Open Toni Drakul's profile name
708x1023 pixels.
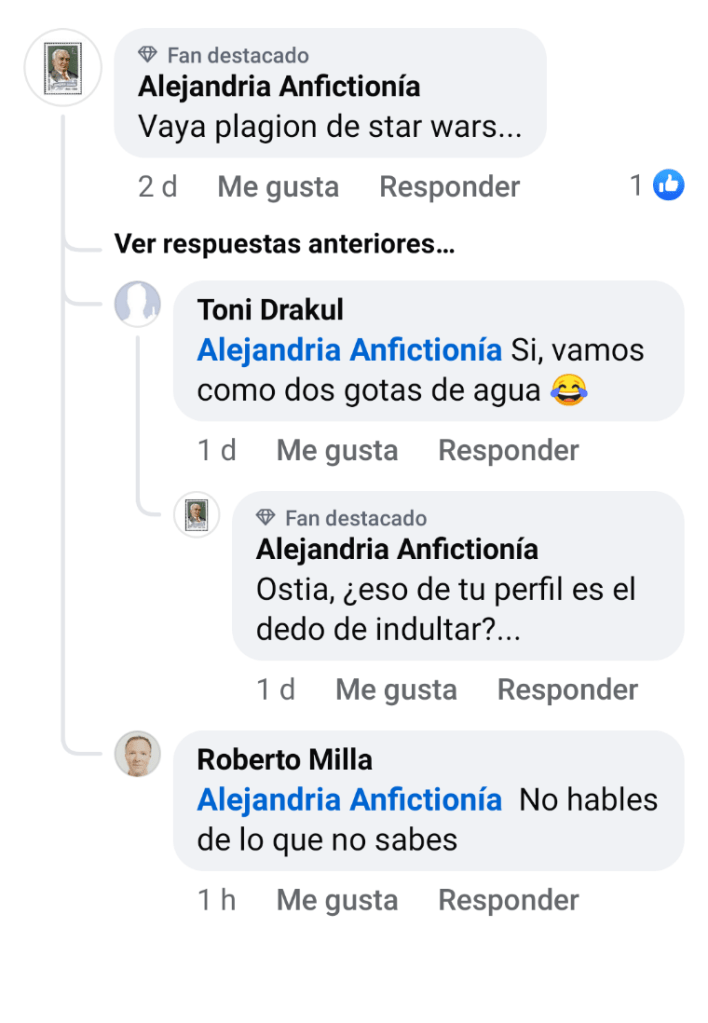pos(270,310)
